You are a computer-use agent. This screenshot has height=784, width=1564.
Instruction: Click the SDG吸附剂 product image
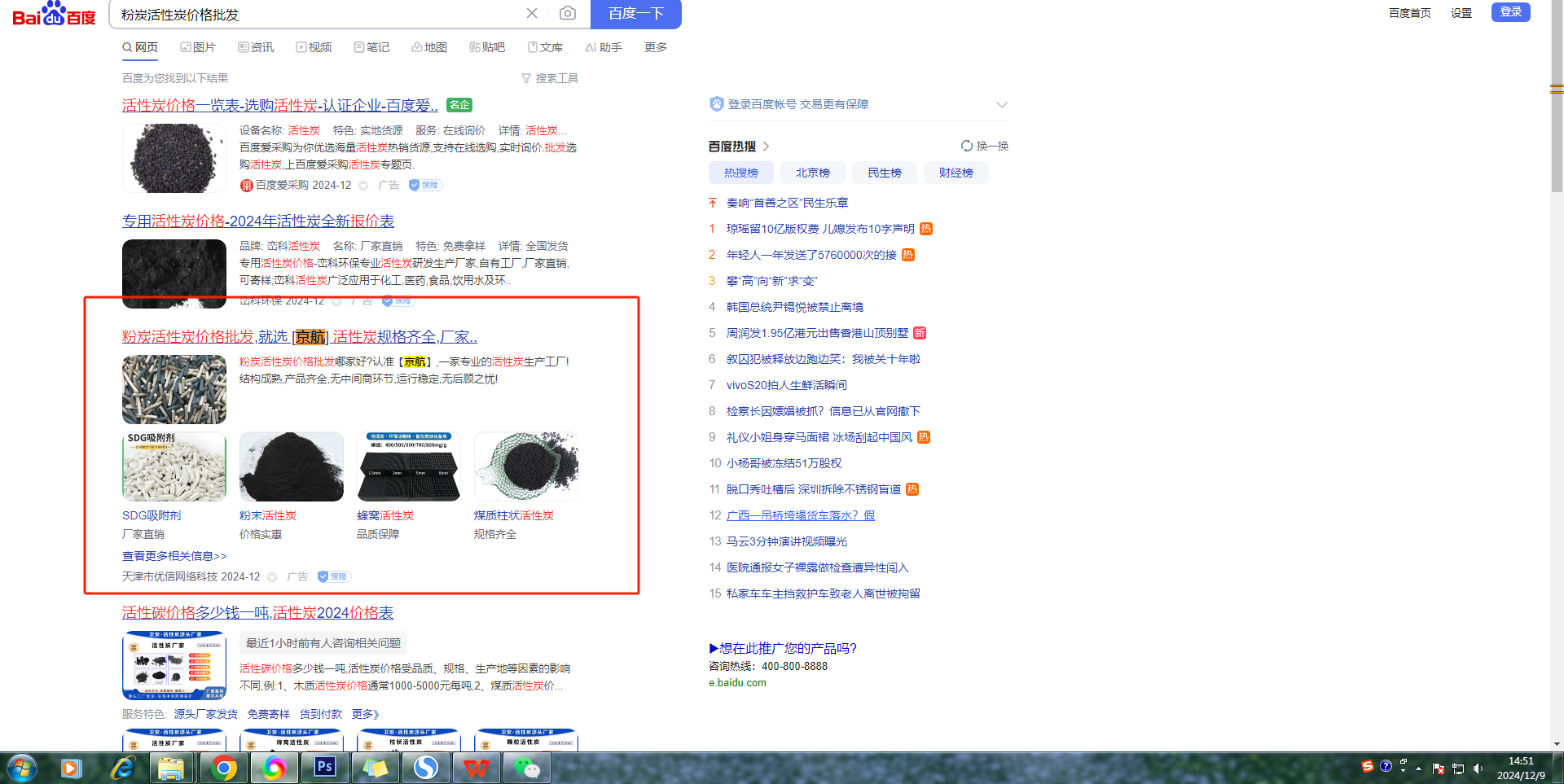(x=174, y=466)
